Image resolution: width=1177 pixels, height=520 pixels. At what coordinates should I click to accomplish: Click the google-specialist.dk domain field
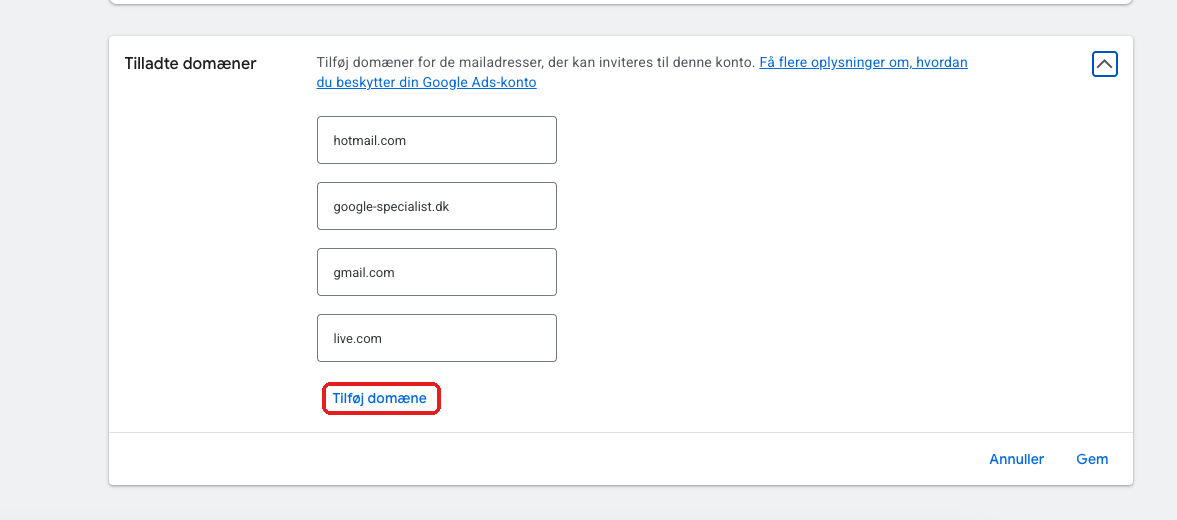[437, 206]
